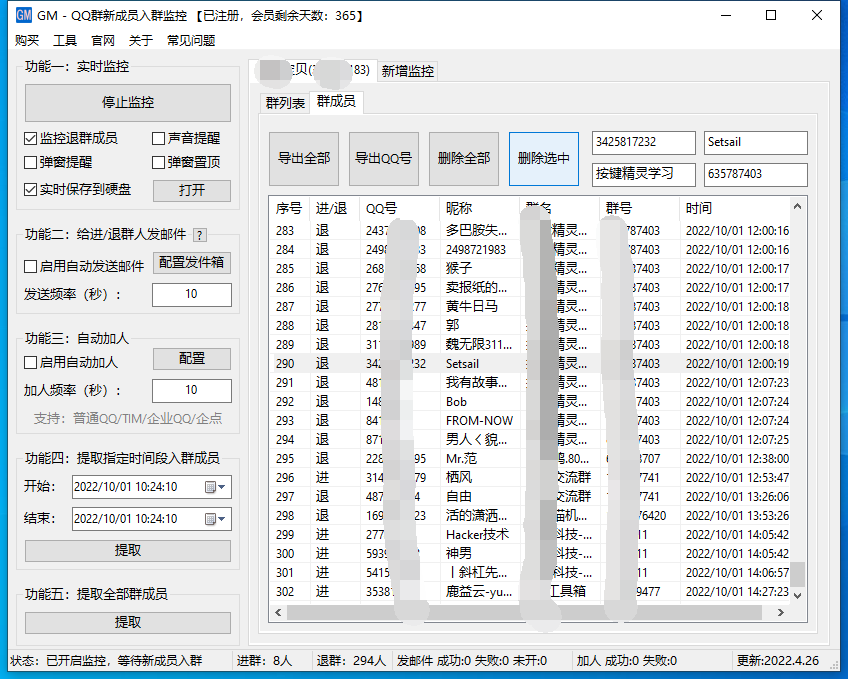Select row with nickname Mr.范
The image size is (848, 679).
coord(530,459)
